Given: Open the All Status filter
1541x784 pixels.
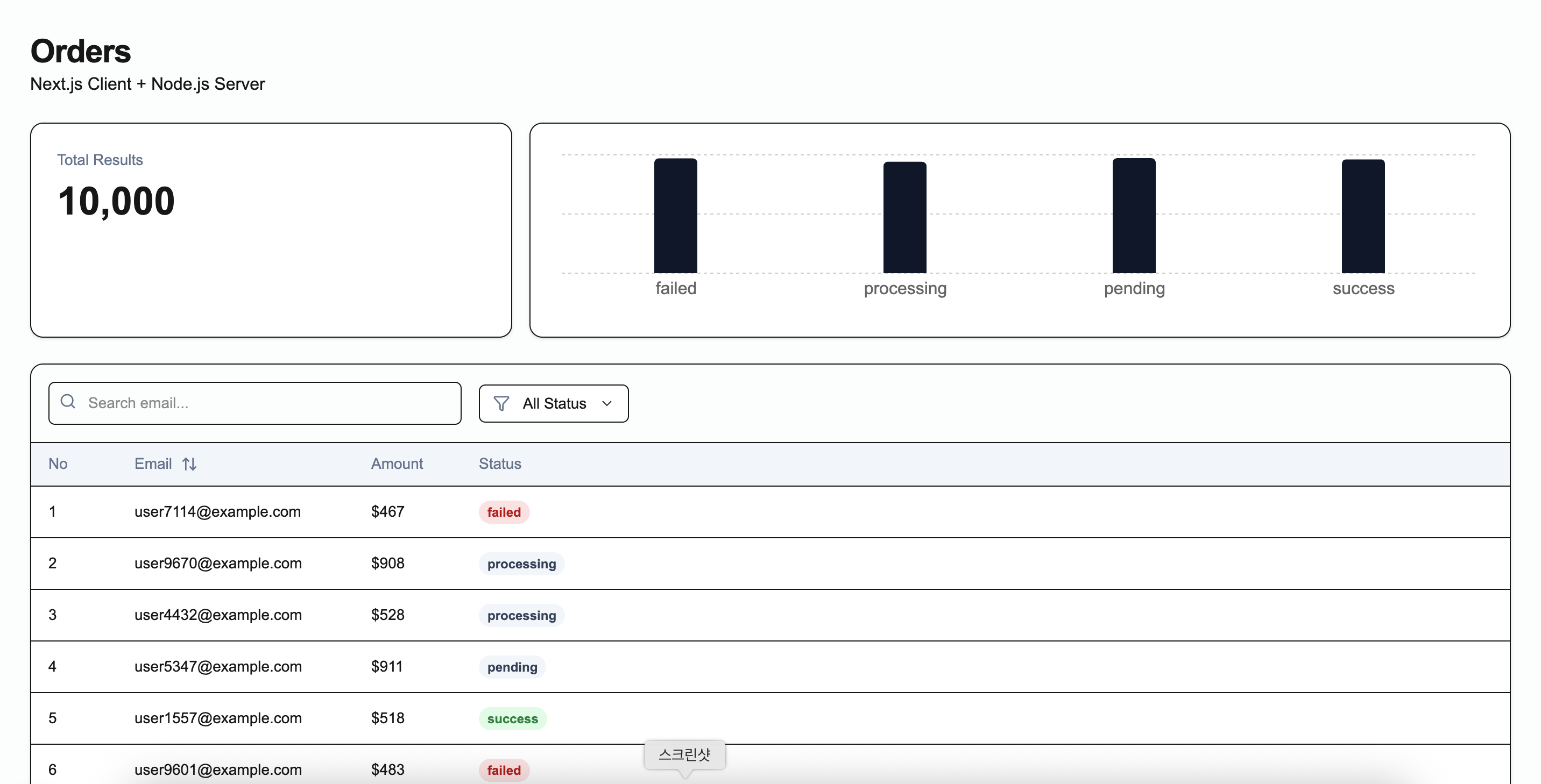Looking at the screenshot, I should [x=553, y=404].
